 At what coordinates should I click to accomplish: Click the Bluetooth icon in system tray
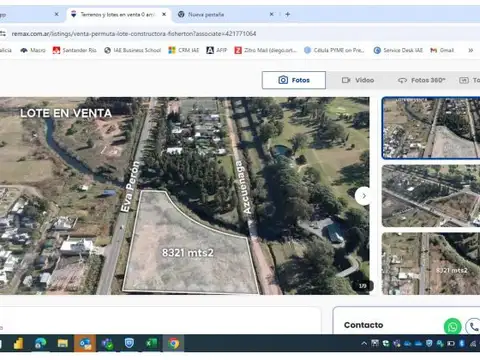click(462, 343)
